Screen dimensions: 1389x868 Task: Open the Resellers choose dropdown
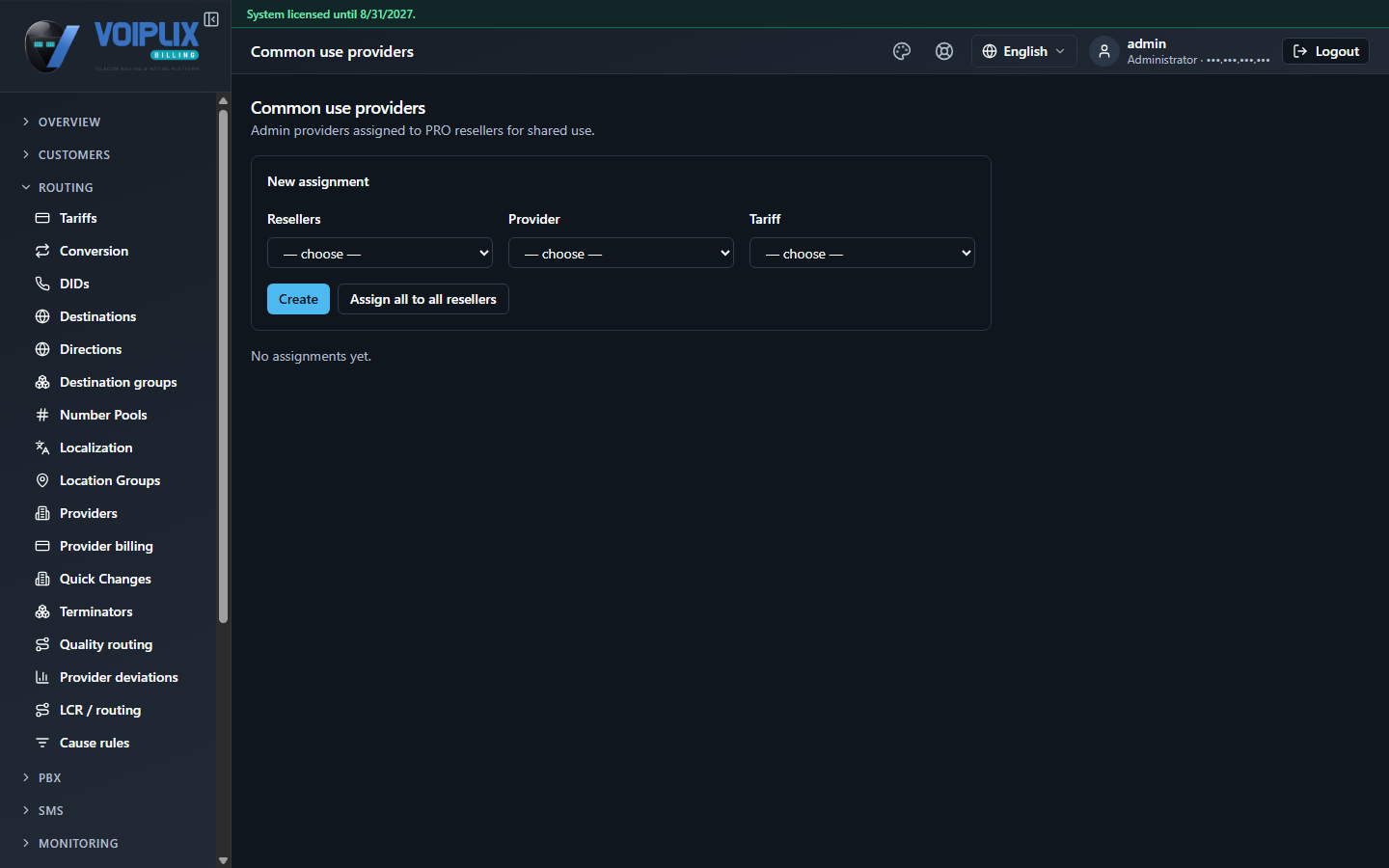pos(380,253)
